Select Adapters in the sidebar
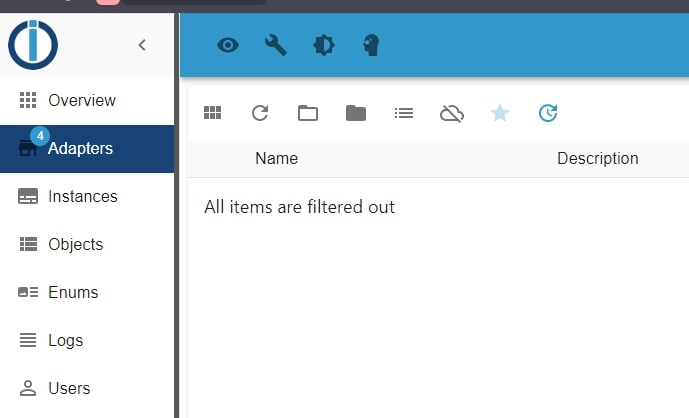 pyautogui.click(x=87, y=149)
